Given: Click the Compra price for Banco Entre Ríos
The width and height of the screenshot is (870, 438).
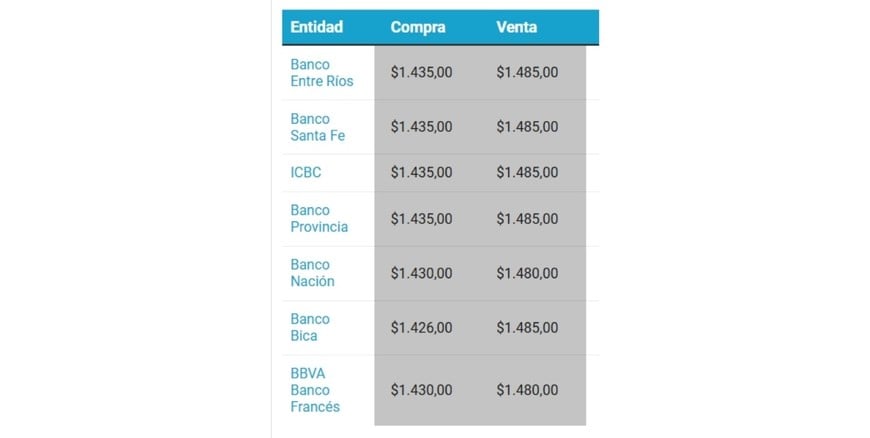Looking at the screenshot, I should (421, 72).
